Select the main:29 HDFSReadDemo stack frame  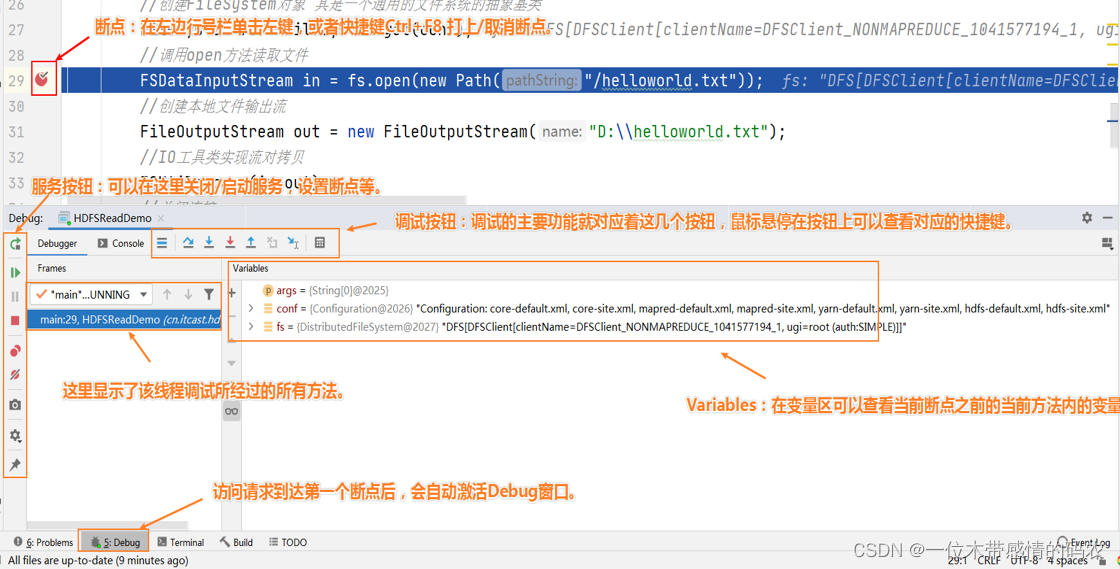(120, 320)
